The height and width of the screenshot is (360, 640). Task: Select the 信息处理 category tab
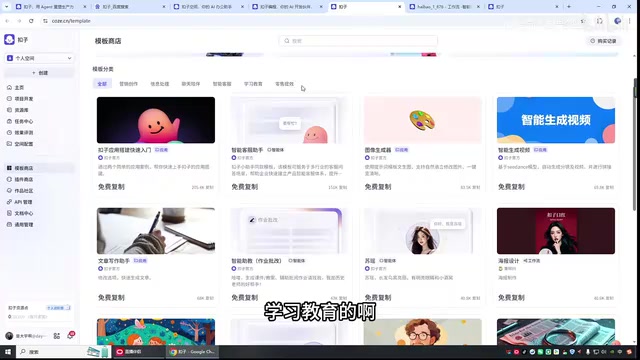tap(160, 84)
